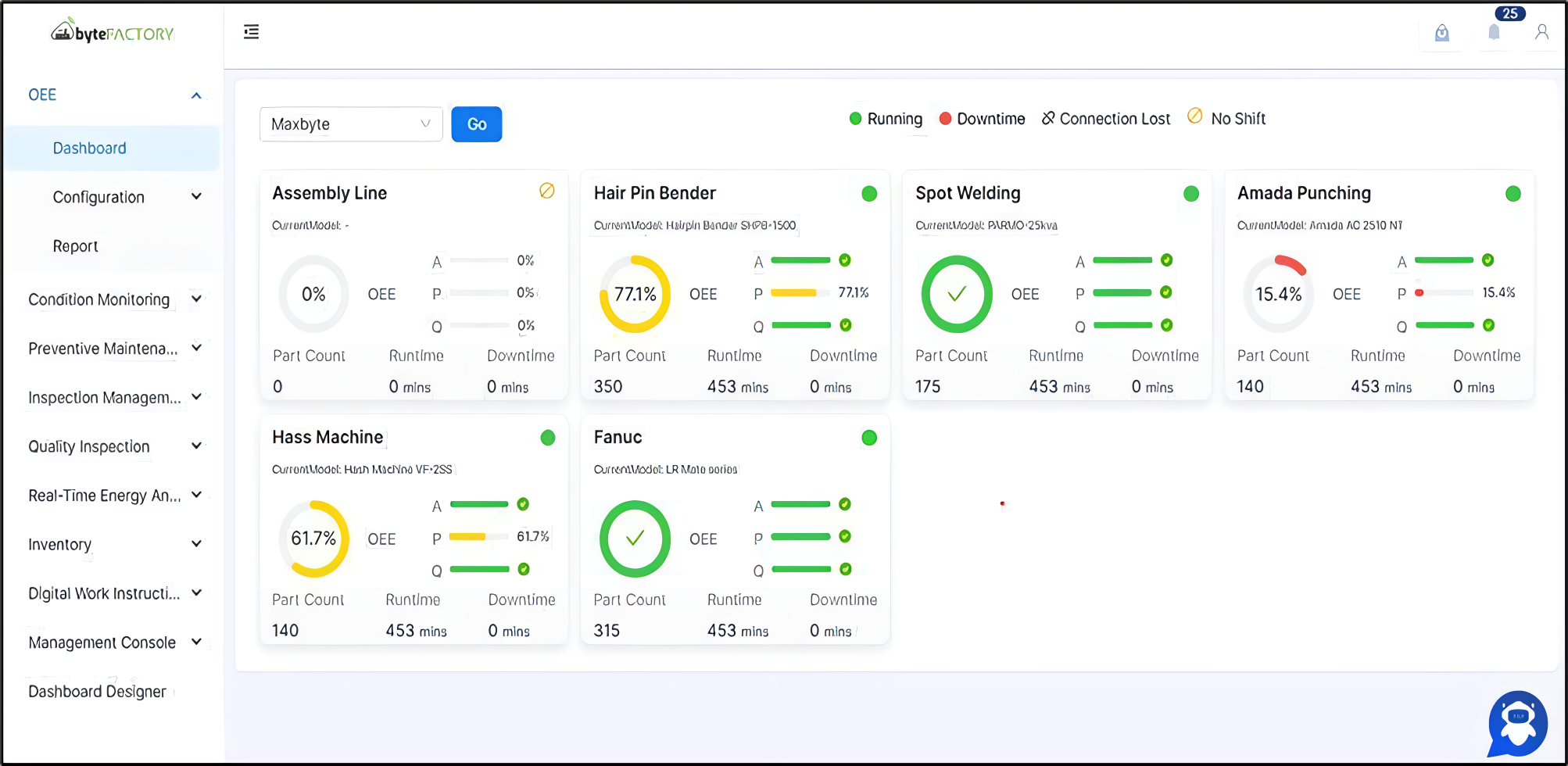1568x766 pixels.
Task: Click Fanuc OEE checkmark gauge
Action: click(x=635, y=539)
